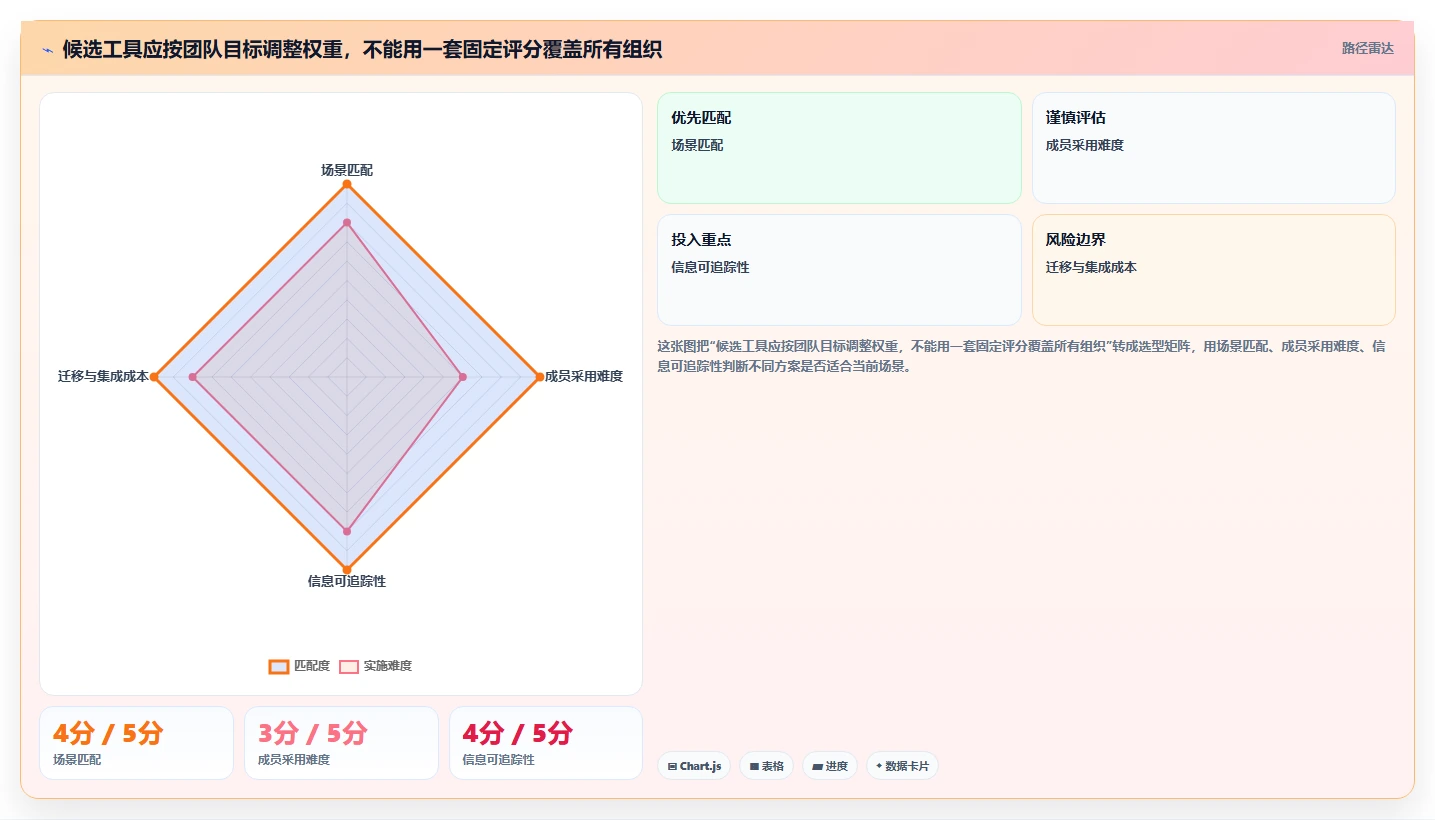
Task: Click the pink data point on the 迁移与集成成本 axis
Action: [x=193, y=377]
